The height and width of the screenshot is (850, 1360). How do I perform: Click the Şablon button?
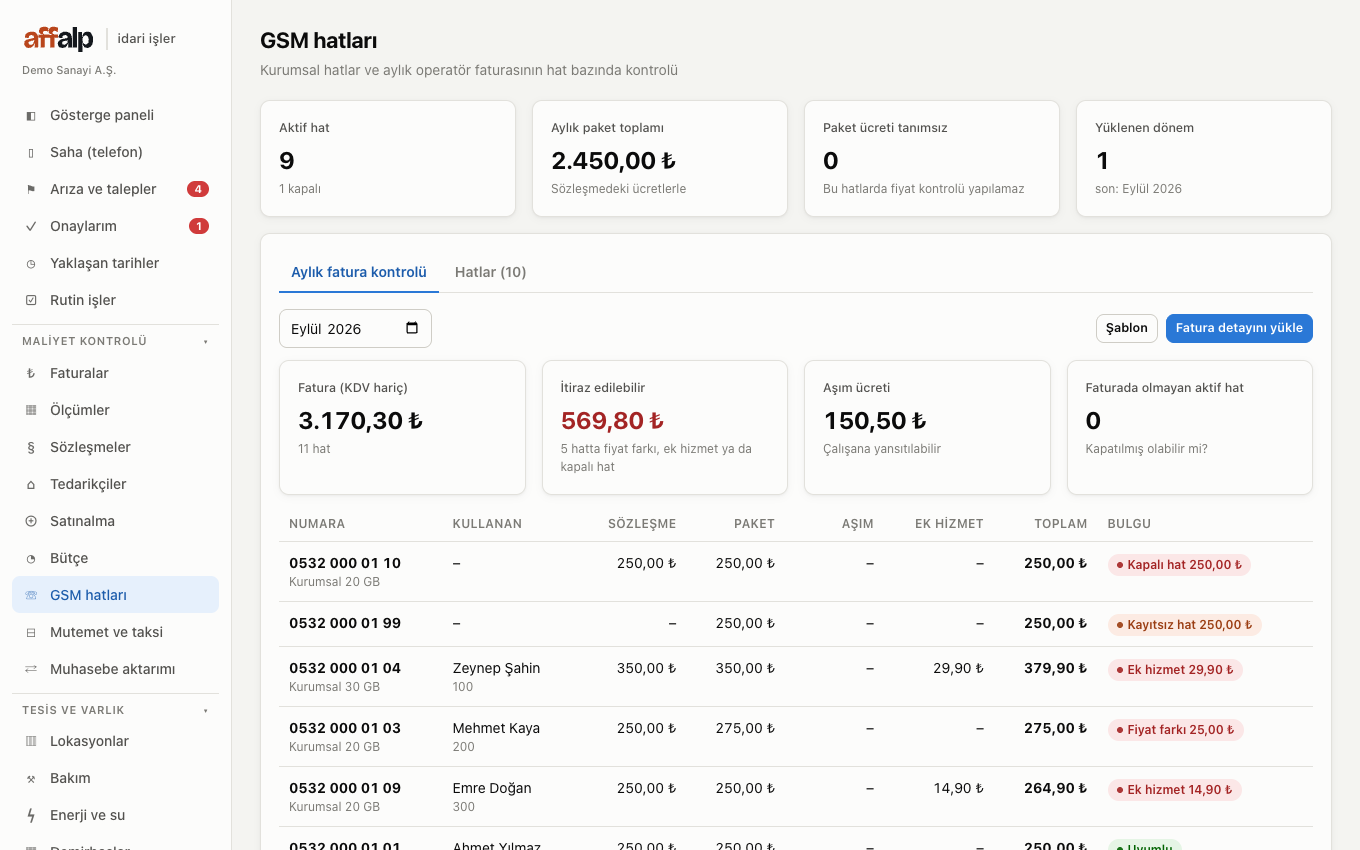coord(1127,328)
